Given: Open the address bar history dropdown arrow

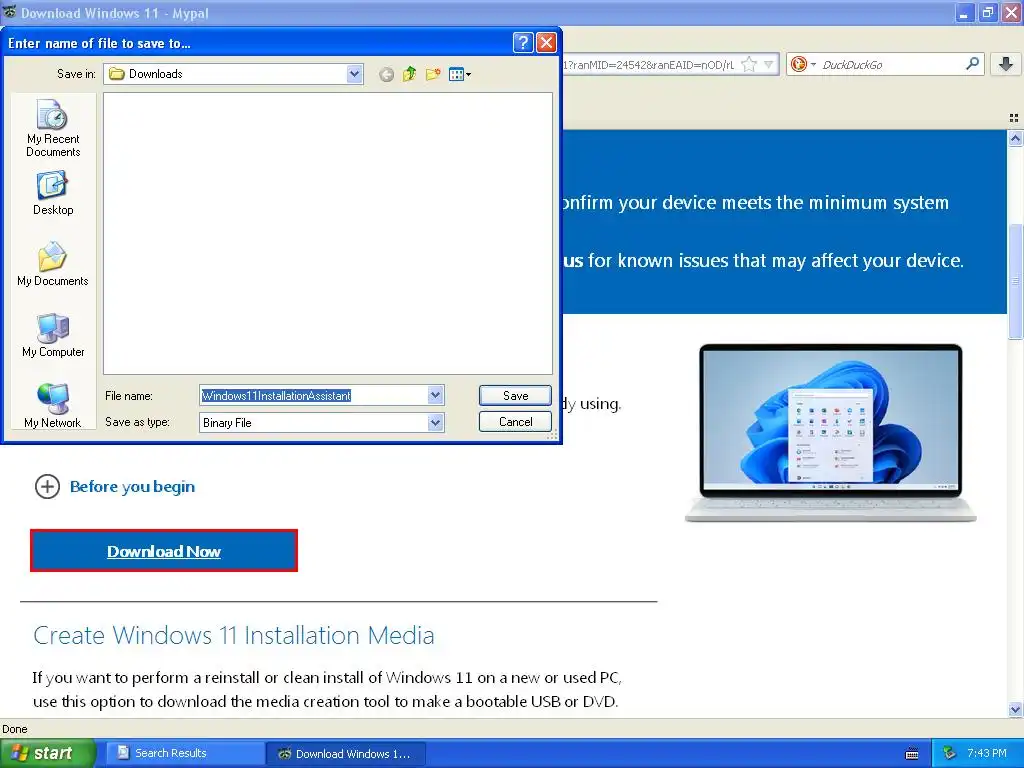Looking at the screenshot, I should 769,64.
